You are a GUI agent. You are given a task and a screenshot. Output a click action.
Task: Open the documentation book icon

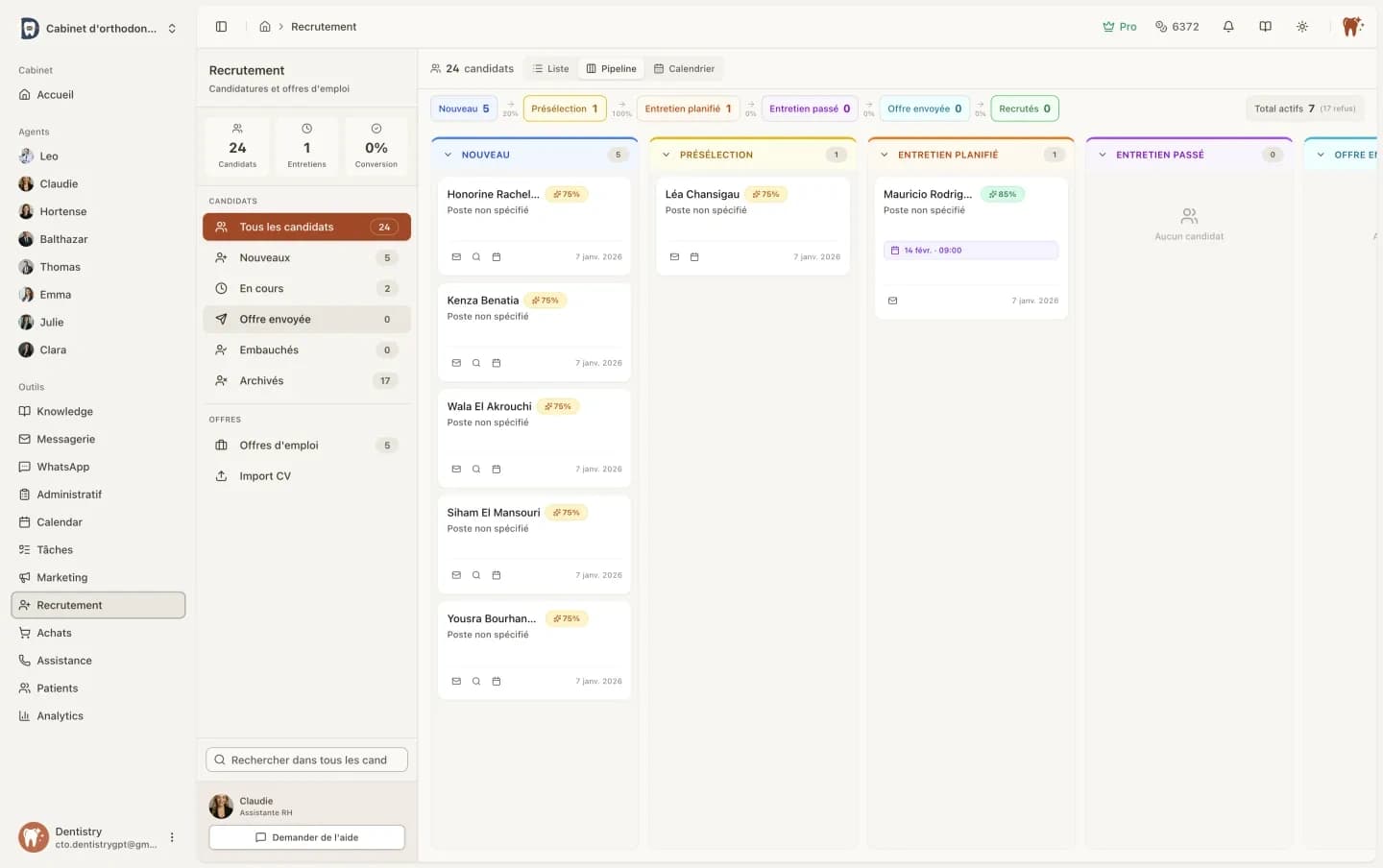(1265, 27)
